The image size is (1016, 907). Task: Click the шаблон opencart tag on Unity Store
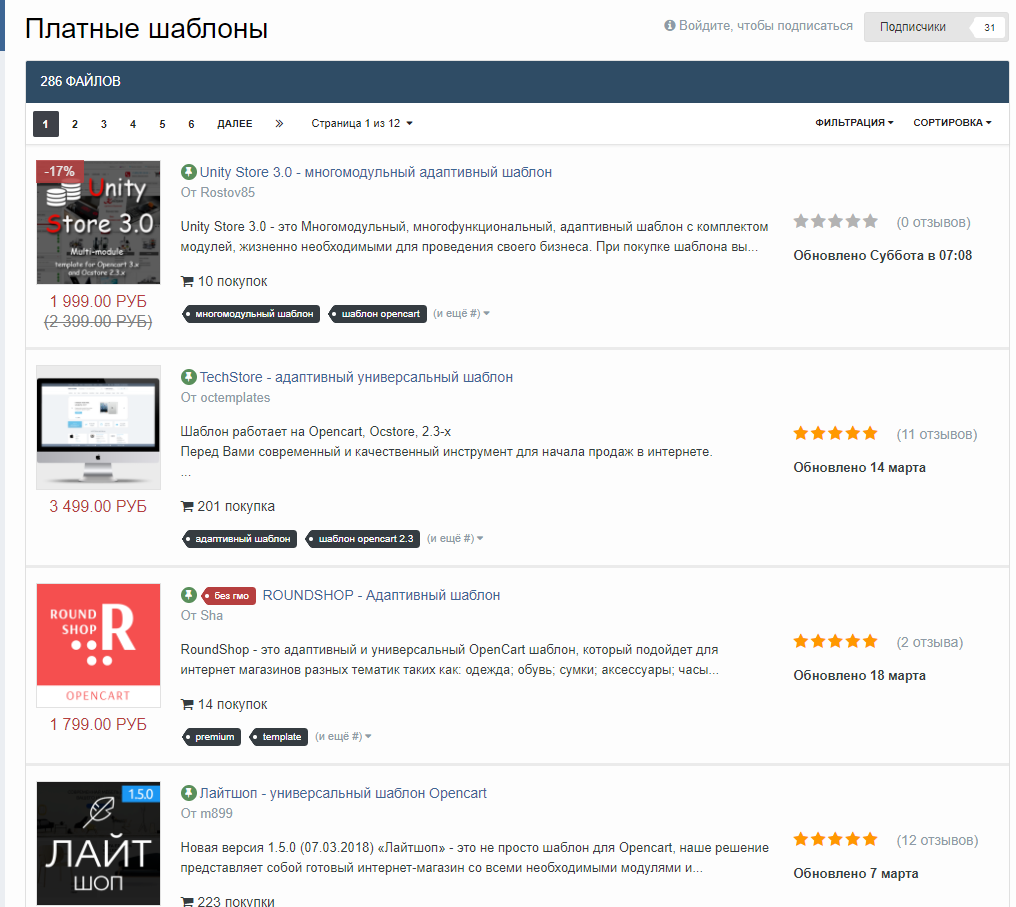pyautogui.click(x=378, y=314)
